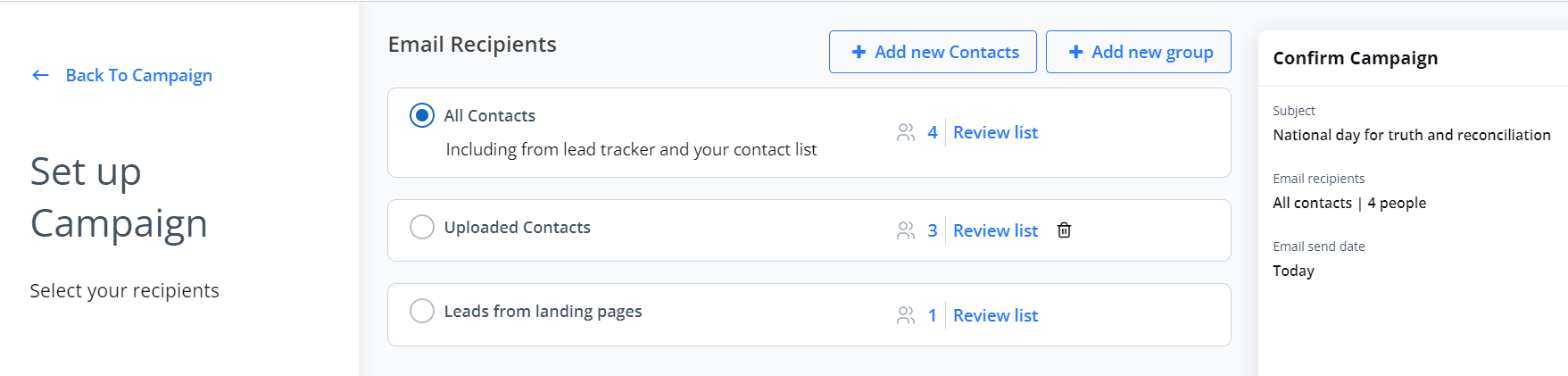Click the Uploaded Contacts label text
This screenshot has width=1568, height=376.
517,228
